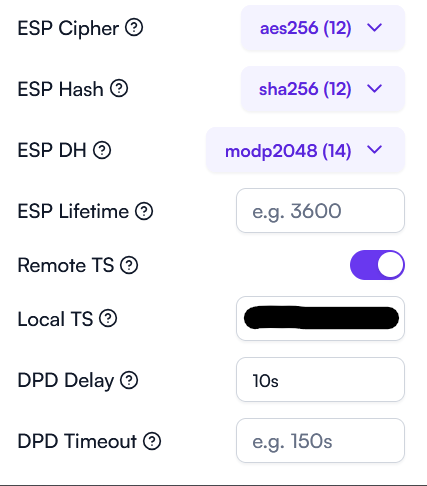Click the chevron arrow beside modp2048 (14)
427x486 pixels.
[x=374, y=150]
